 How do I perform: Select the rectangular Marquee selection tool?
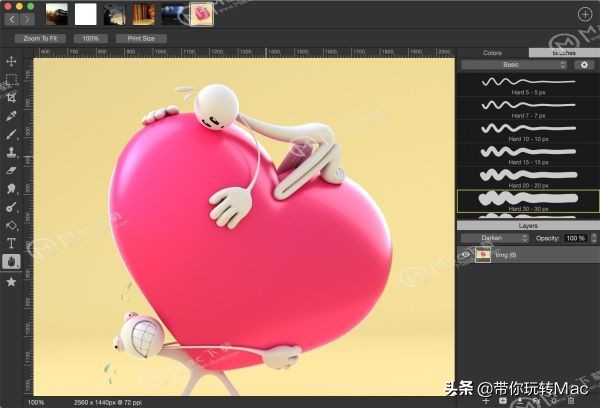(11, 80)
